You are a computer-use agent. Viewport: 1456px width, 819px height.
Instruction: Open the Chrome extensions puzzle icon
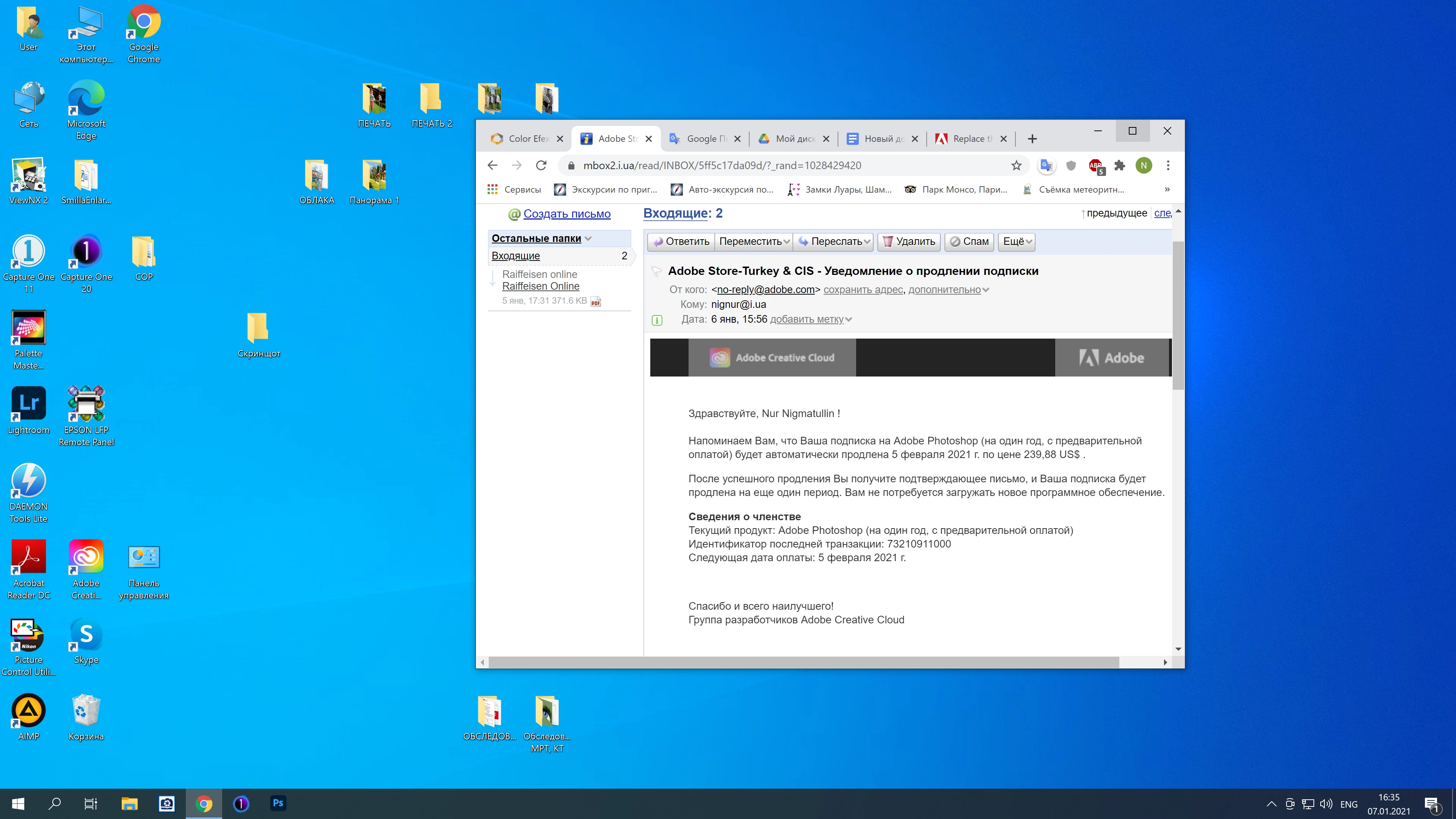(x=1120, y=166)
